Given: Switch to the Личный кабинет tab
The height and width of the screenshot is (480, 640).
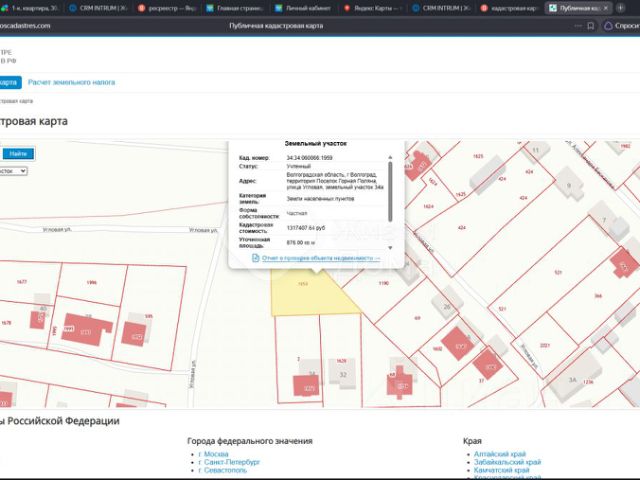Looking at the screenshot, I should [303, 8].
